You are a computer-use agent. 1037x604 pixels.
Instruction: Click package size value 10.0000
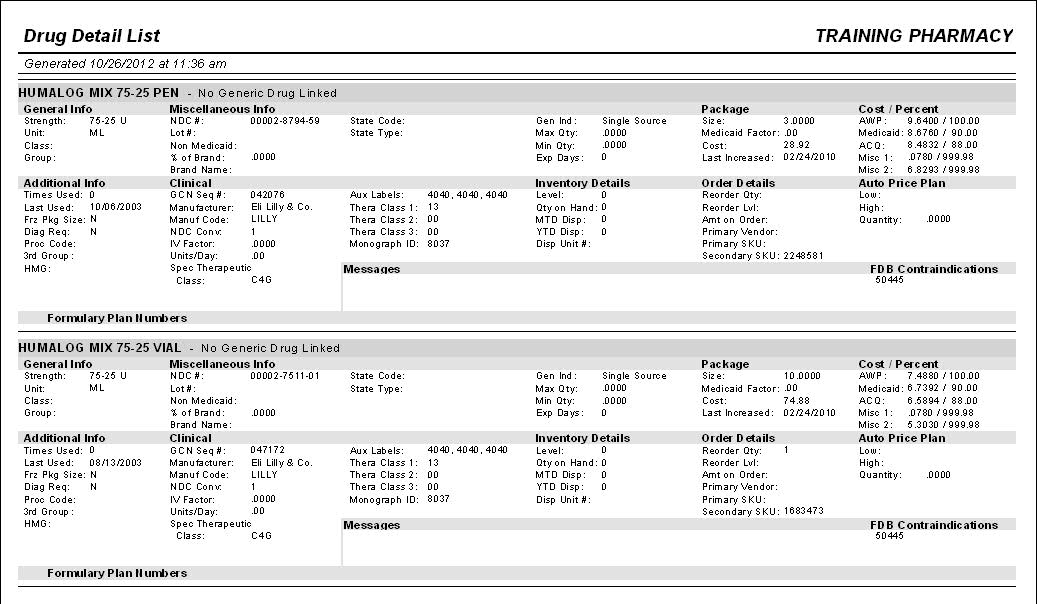pos(802,376)
